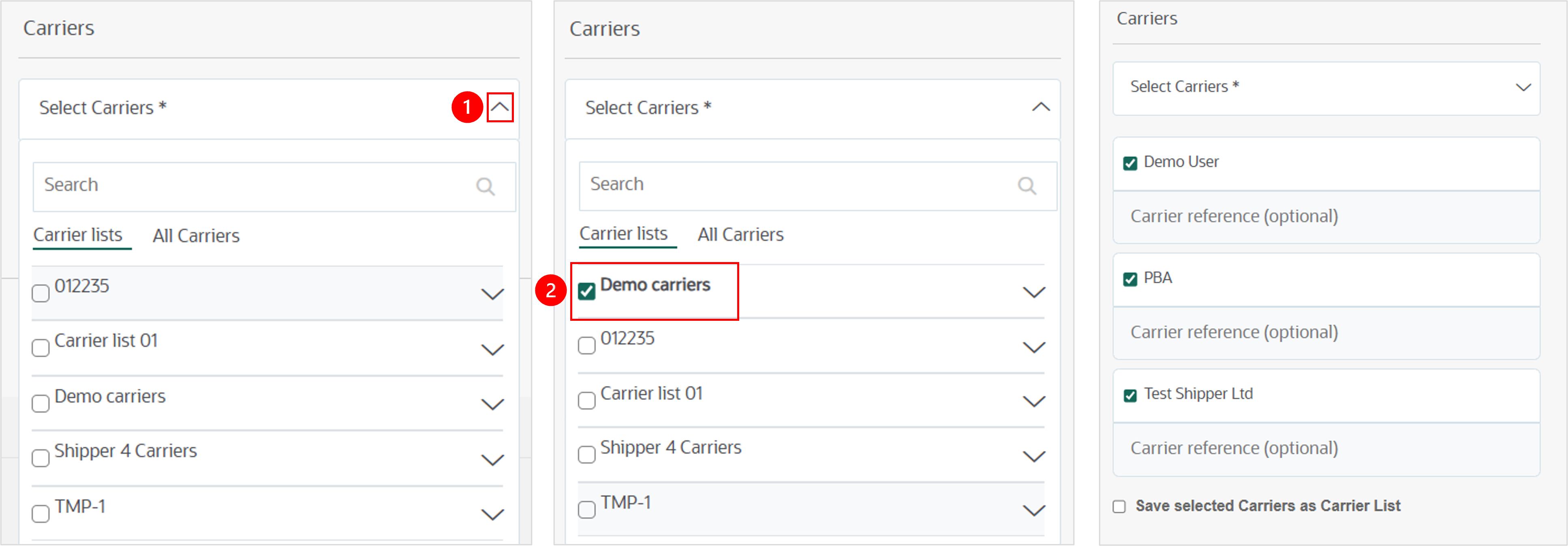Check the Carrier list 01 checkbox in left panel
The image size is (1568, 546).
tap(41, 348)
